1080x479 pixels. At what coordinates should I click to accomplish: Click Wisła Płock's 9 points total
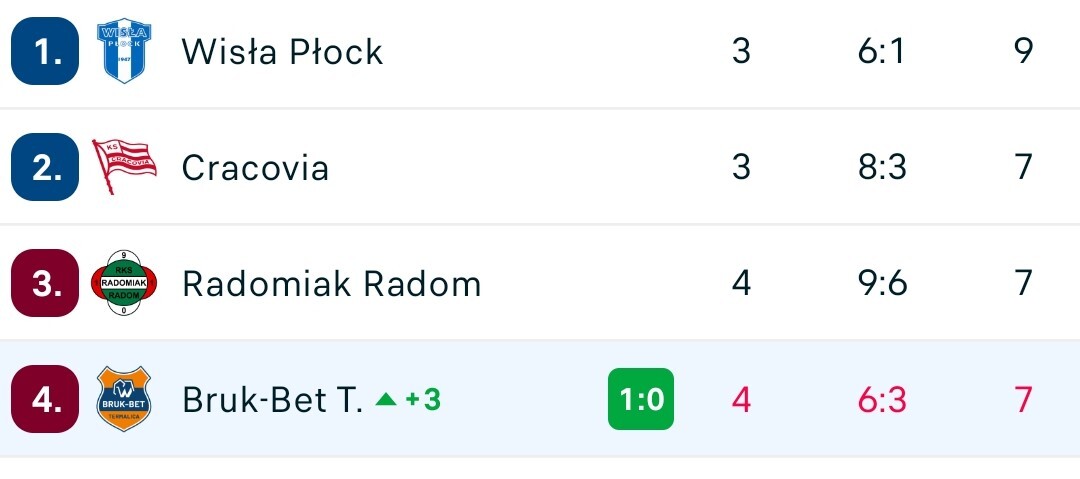pos(1023,51)
